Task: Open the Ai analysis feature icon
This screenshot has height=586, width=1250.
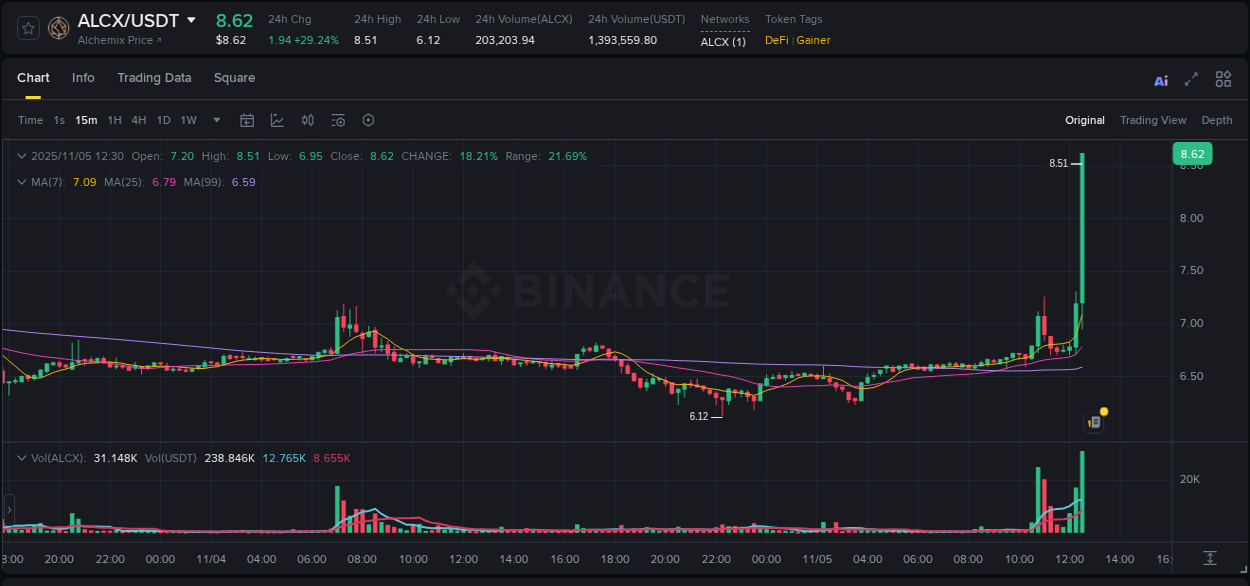Action: pos(1160,78)
